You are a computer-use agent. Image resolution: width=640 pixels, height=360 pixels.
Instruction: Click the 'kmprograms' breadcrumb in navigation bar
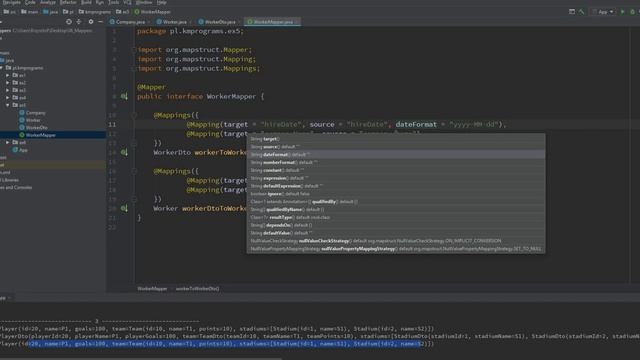pos(95,12)
